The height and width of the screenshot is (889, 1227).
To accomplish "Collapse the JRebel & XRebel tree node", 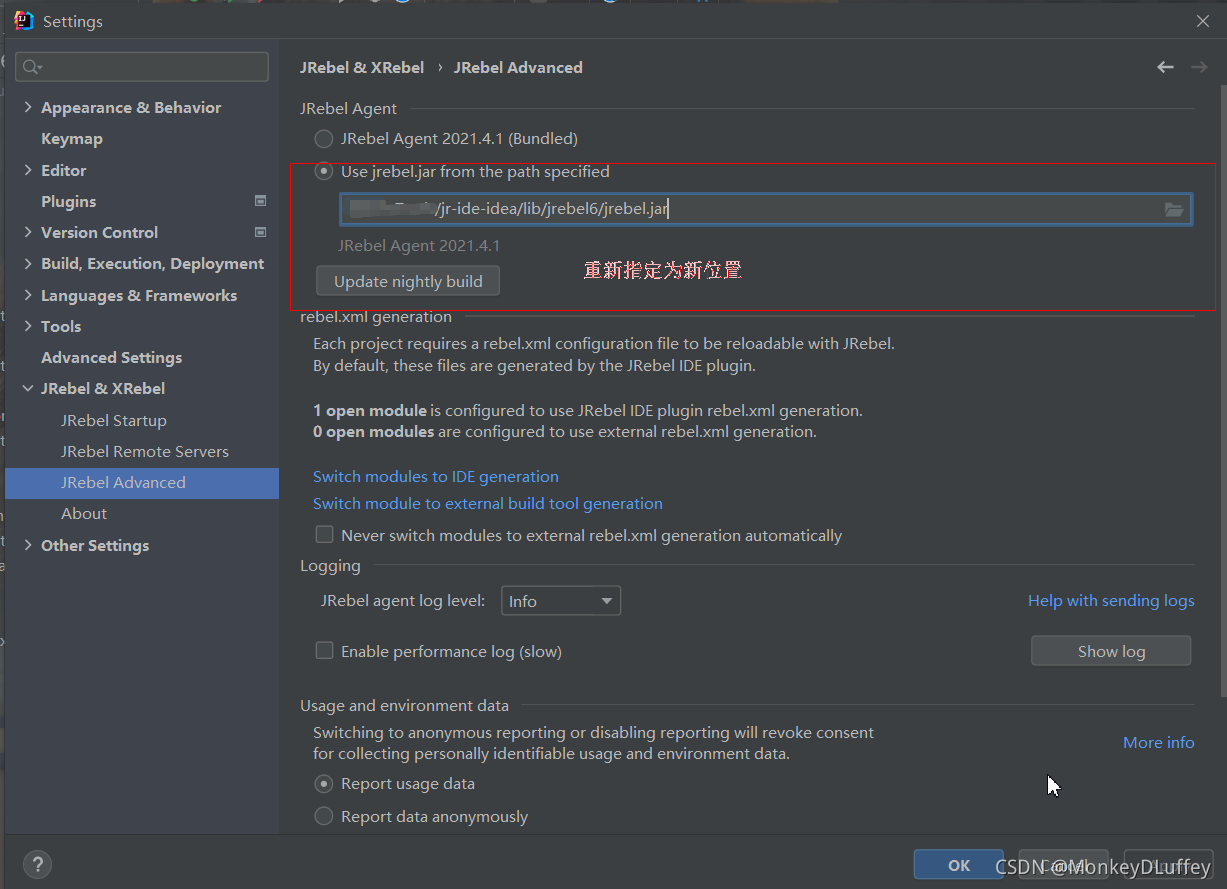I will coord(28,388).
